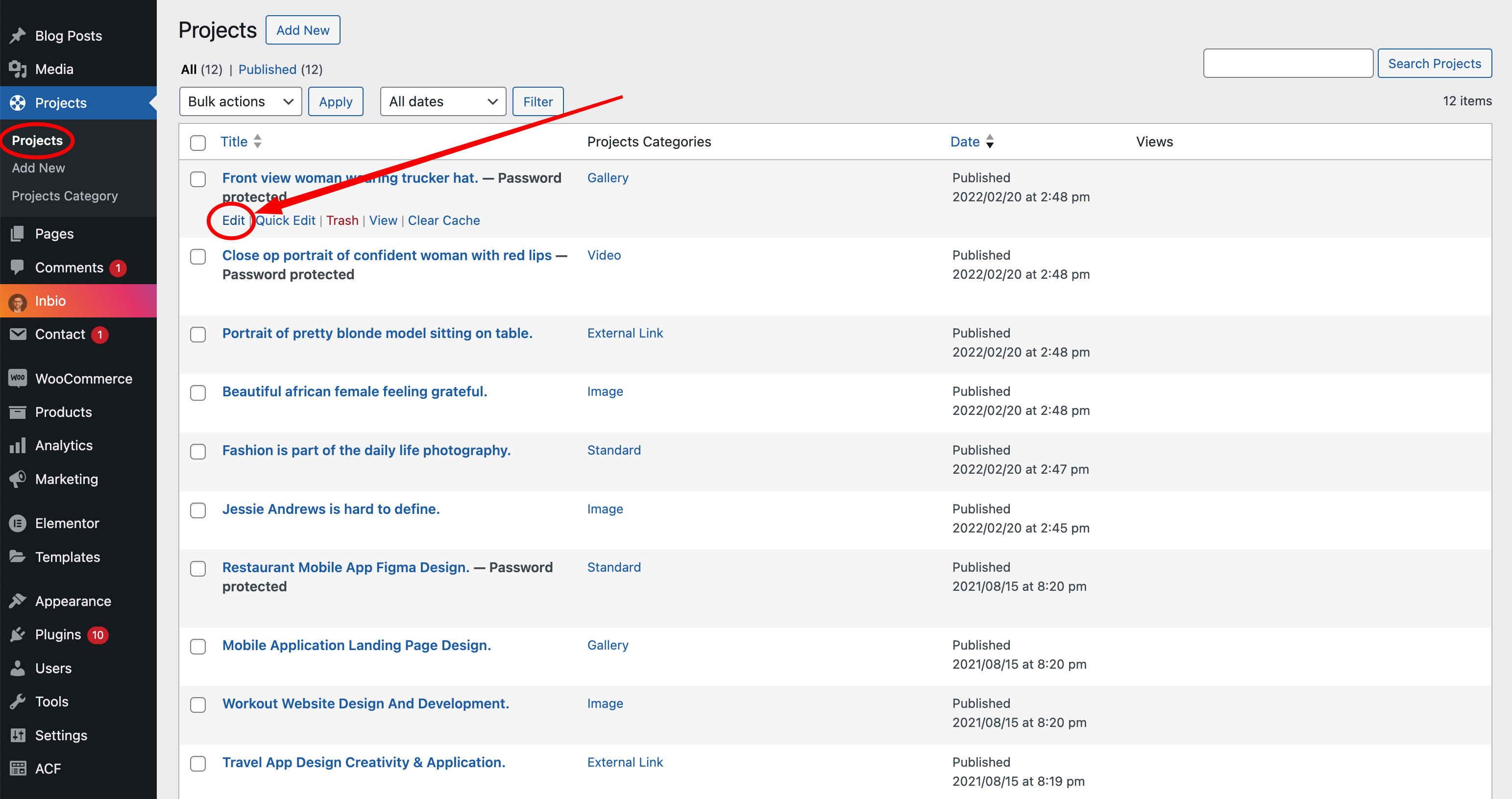1512x799 pixels.
Task: Open Travel App Design Creativity & Application
Action: click(x=364, y=762)
